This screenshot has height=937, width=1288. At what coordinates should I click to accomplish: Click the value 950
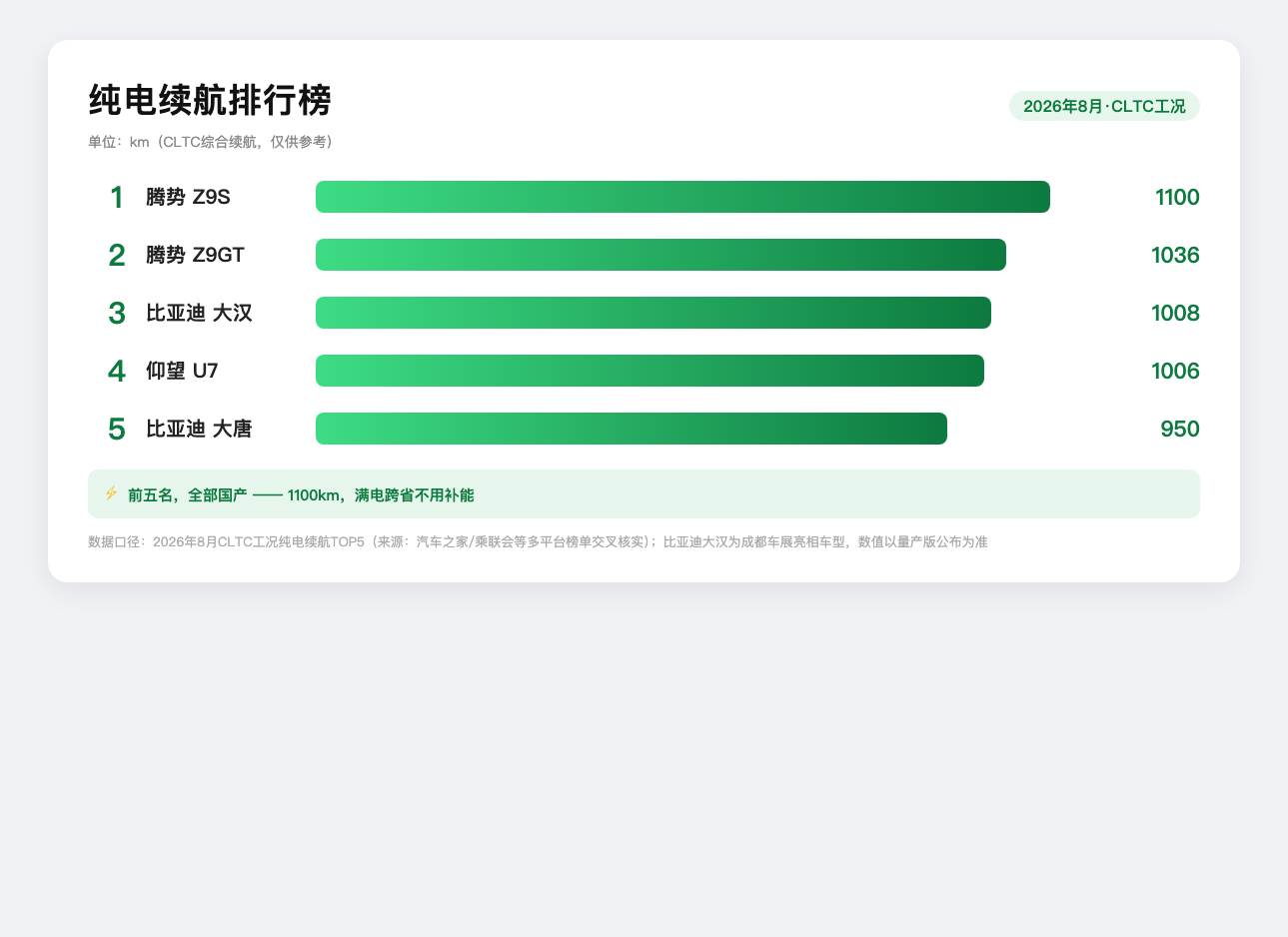tap(1180, 429)
